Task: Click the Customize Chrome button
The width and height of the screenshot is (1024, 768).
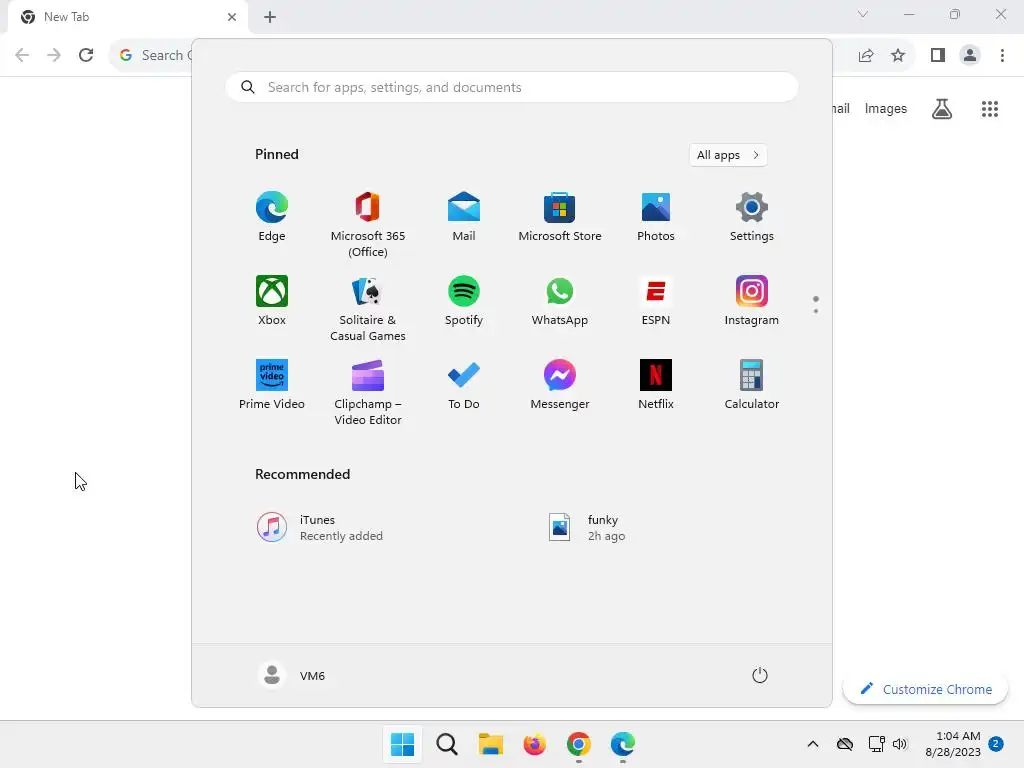Action: 925,689
